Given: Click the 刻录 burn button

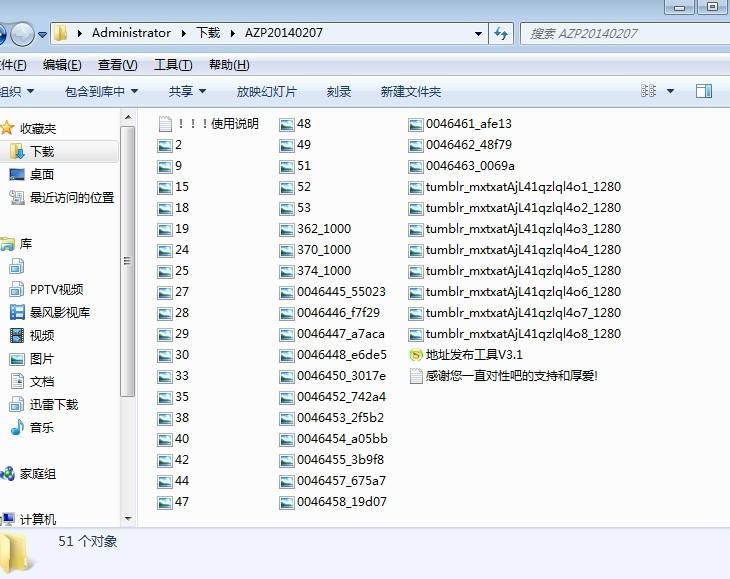Looking at the screenshot, I should (x=338, y=91).
